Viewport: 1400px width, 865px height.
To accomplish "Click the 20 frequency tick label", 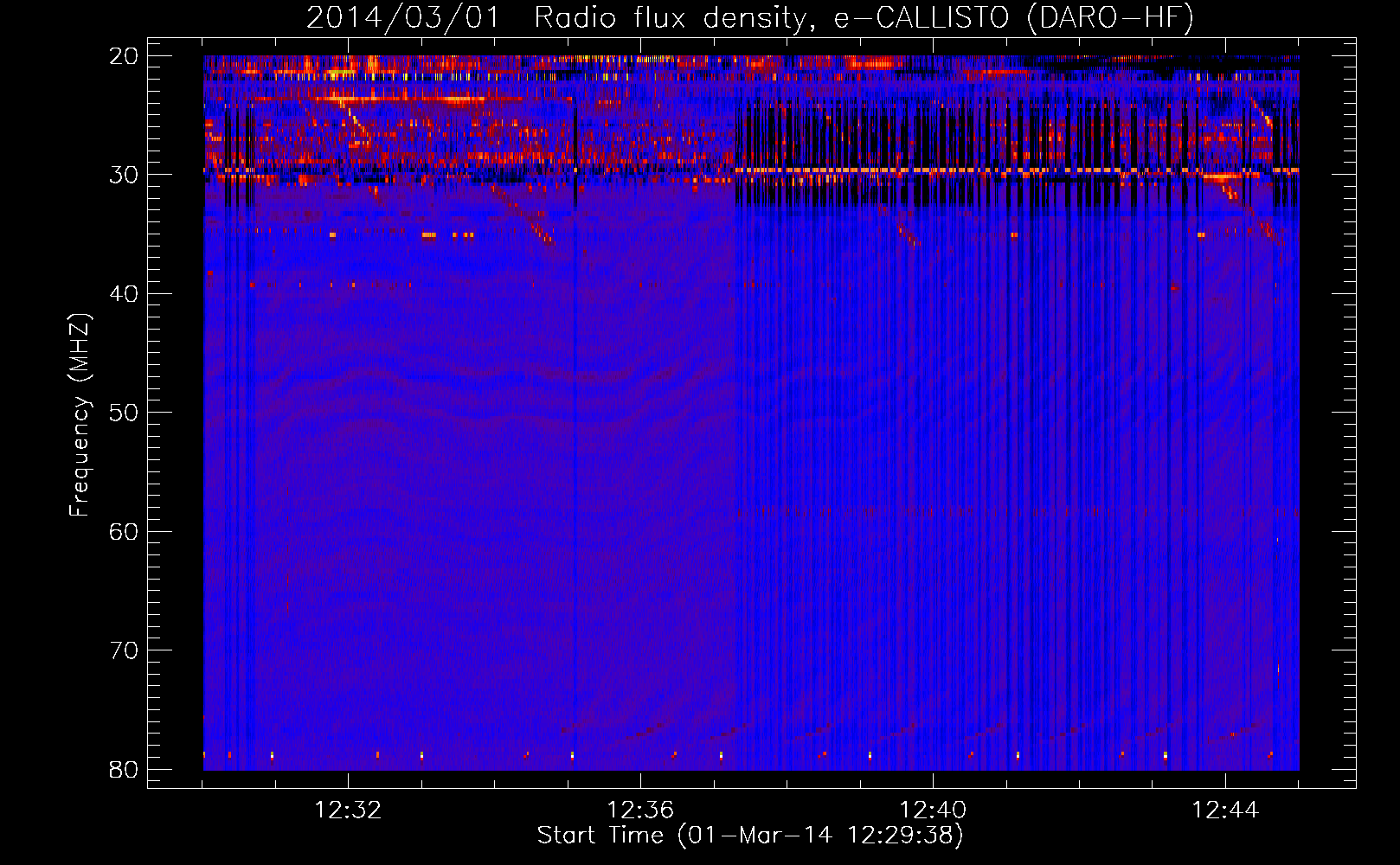I will [124, 56].
